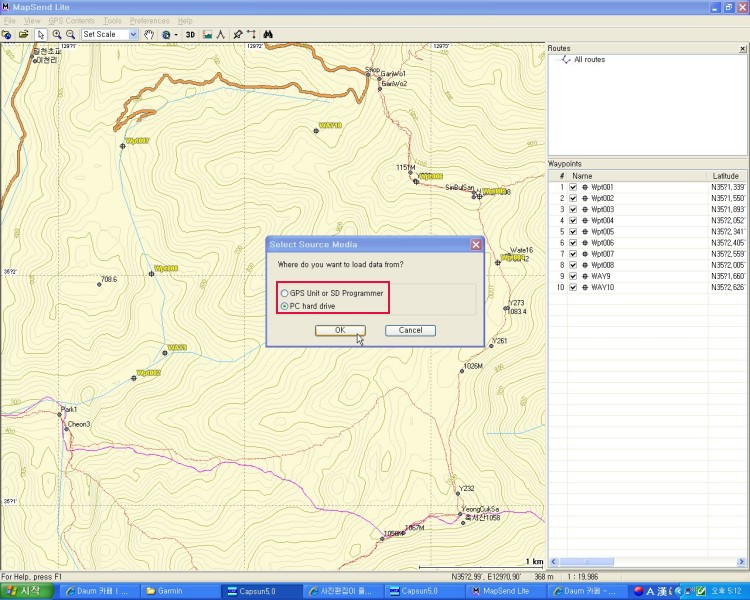Click the Waypoints horizontal scrollbar thumb
The width and height of the screenshot is (750, 600).
586,562
